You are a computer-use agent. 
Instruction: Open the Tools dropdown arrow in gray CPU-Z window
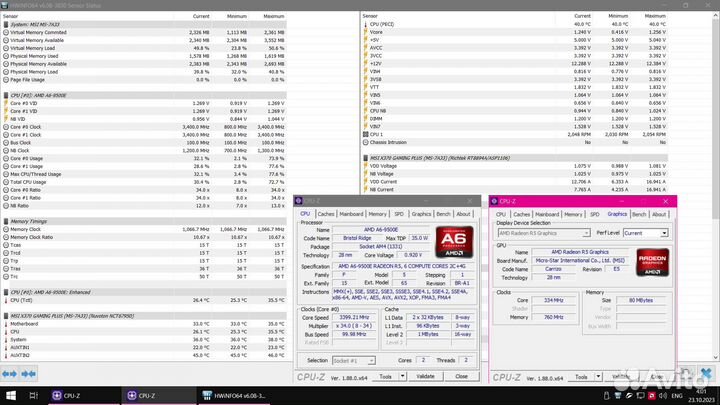pos(403,376)
